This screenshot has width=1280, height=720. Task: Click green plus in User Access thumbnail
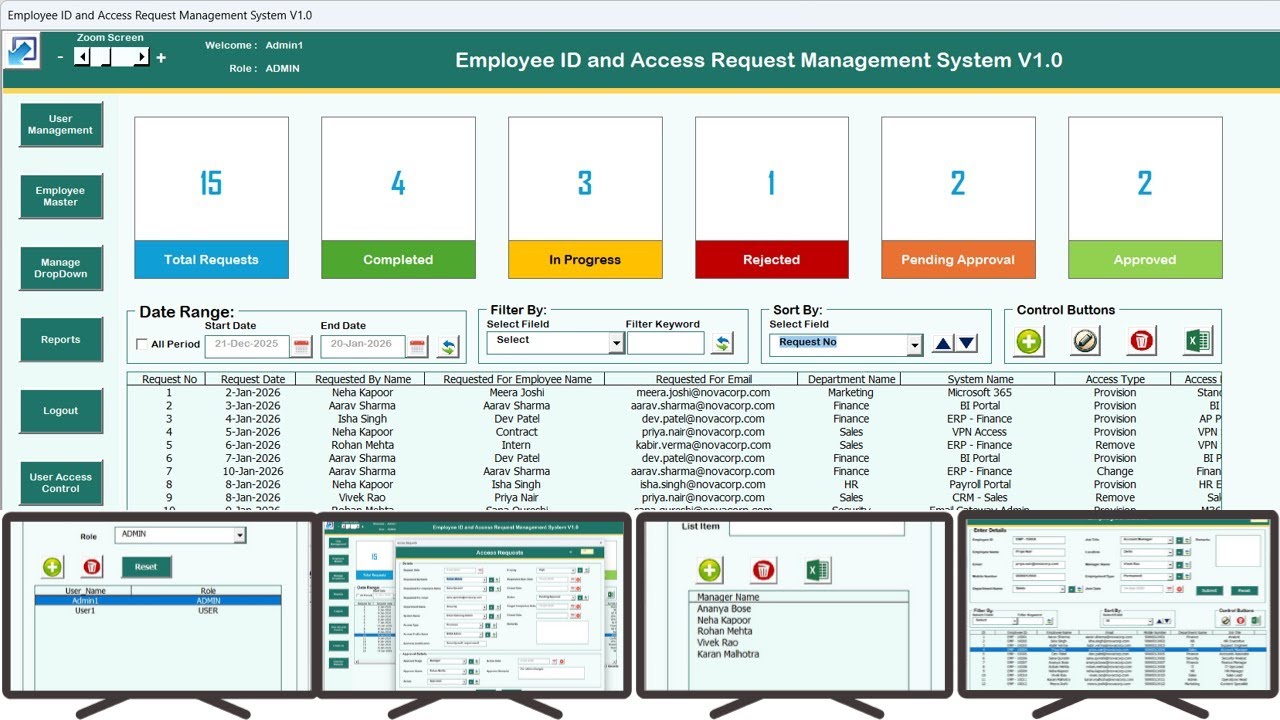[53, 567]
